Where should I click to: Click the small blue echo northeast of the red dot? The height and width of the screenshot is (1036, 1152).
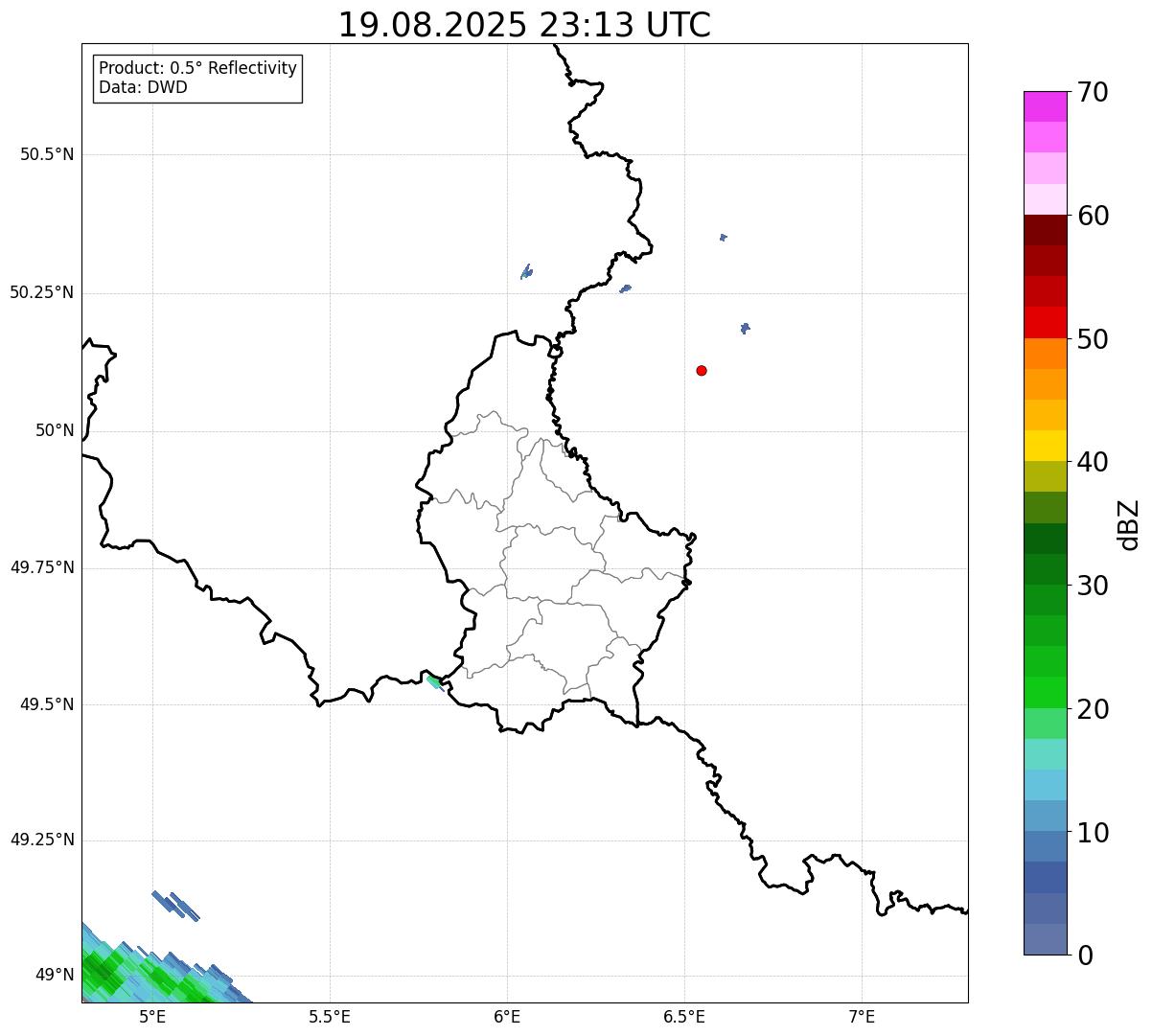tap(745, 328)
